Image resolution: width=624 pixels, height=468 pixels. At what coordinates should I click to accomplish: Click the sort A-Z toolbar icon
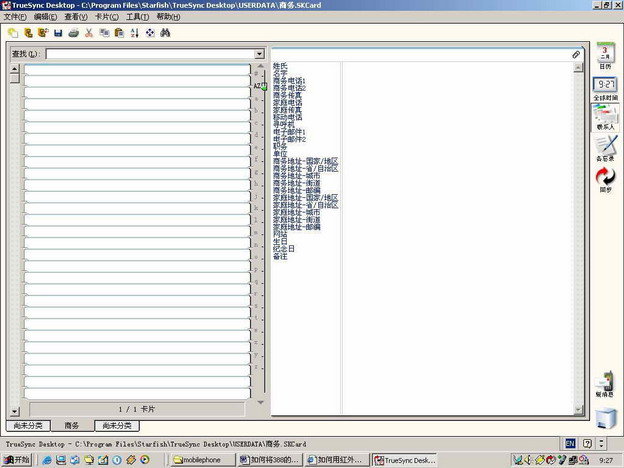(x=134, y=33)
